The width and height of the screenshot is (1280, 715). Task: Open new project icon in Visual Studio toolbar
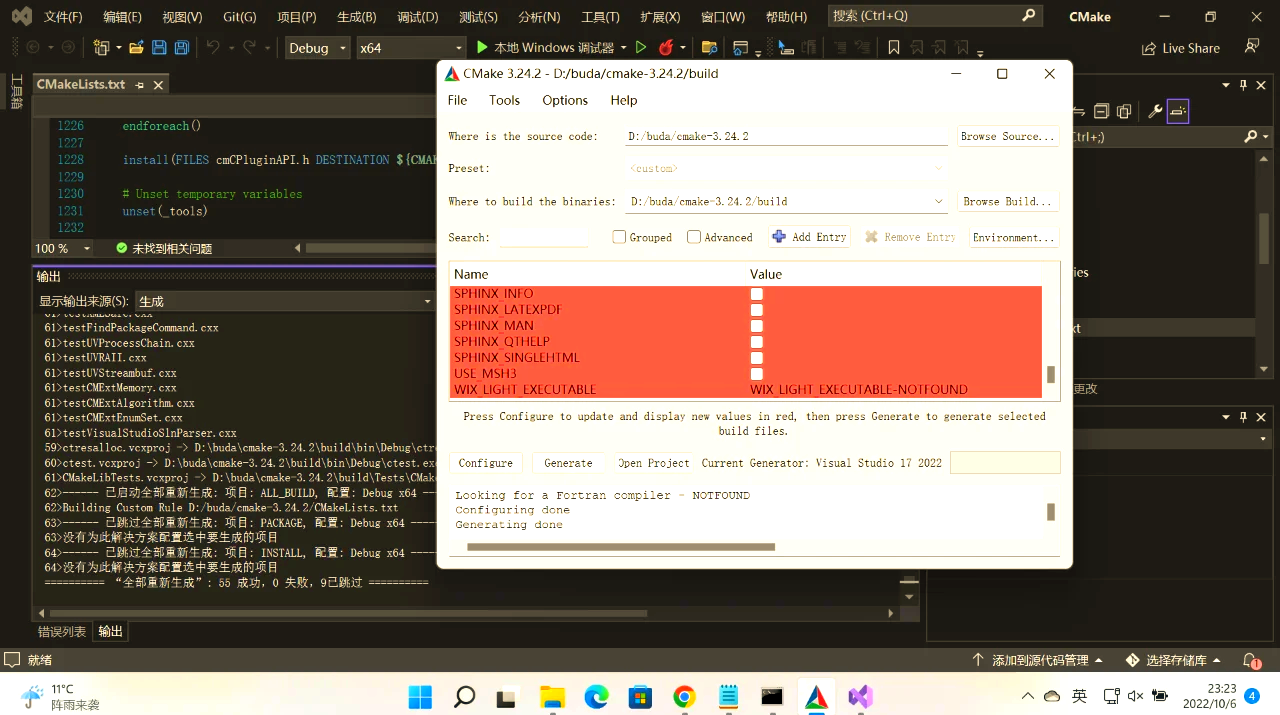pos(101,48)
